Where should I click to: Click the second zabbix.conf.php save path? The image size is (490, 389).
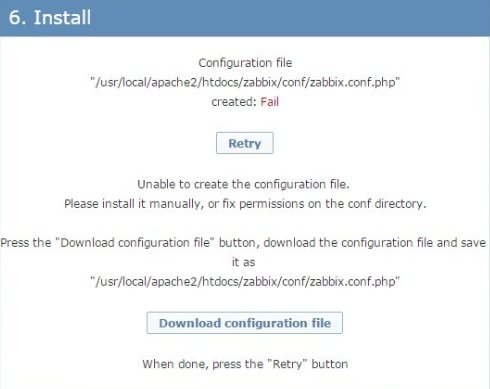click(245, 282)
